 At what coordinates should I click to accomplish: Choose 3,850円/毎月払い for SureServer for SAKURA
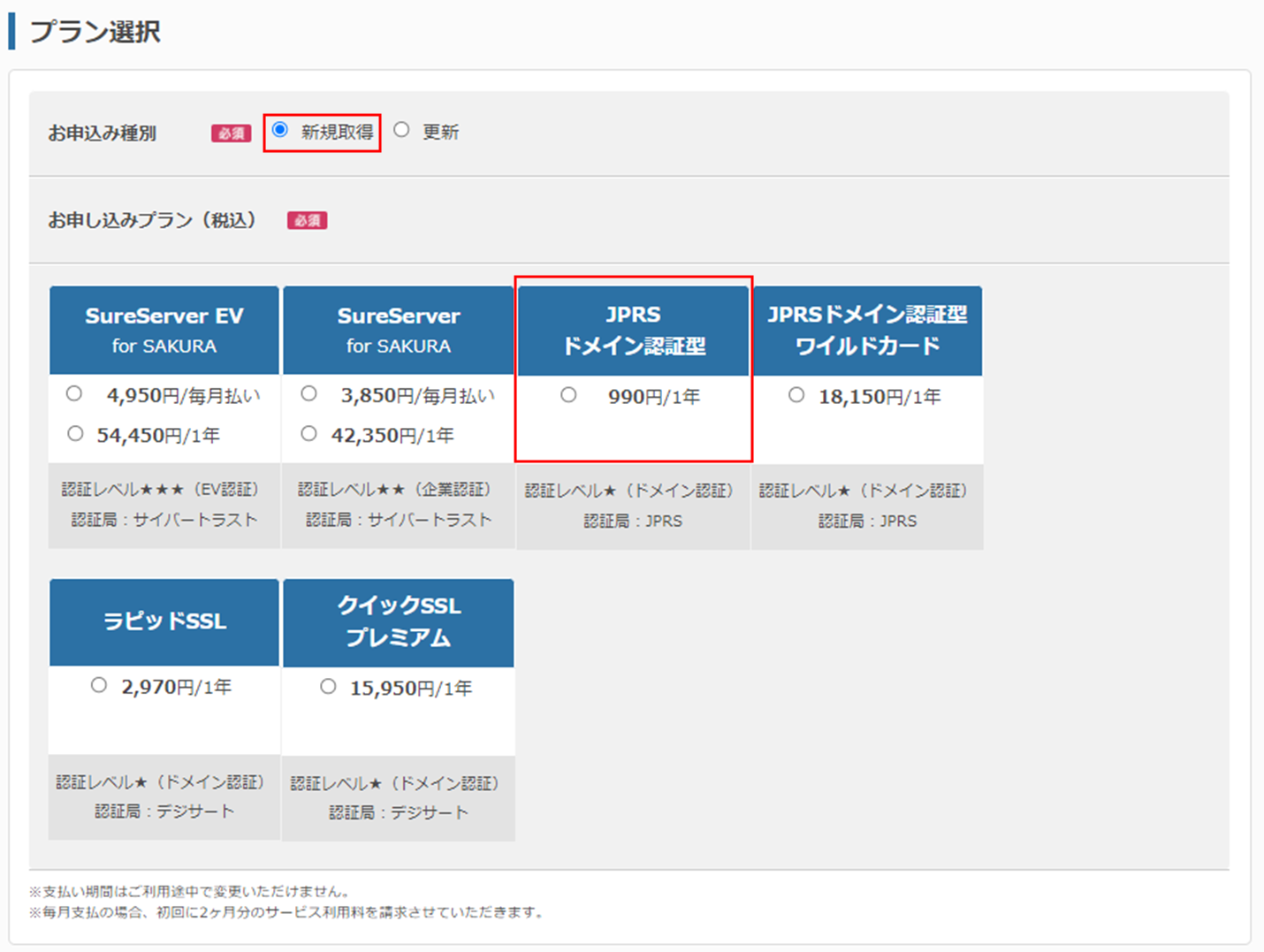click(308, 393)
